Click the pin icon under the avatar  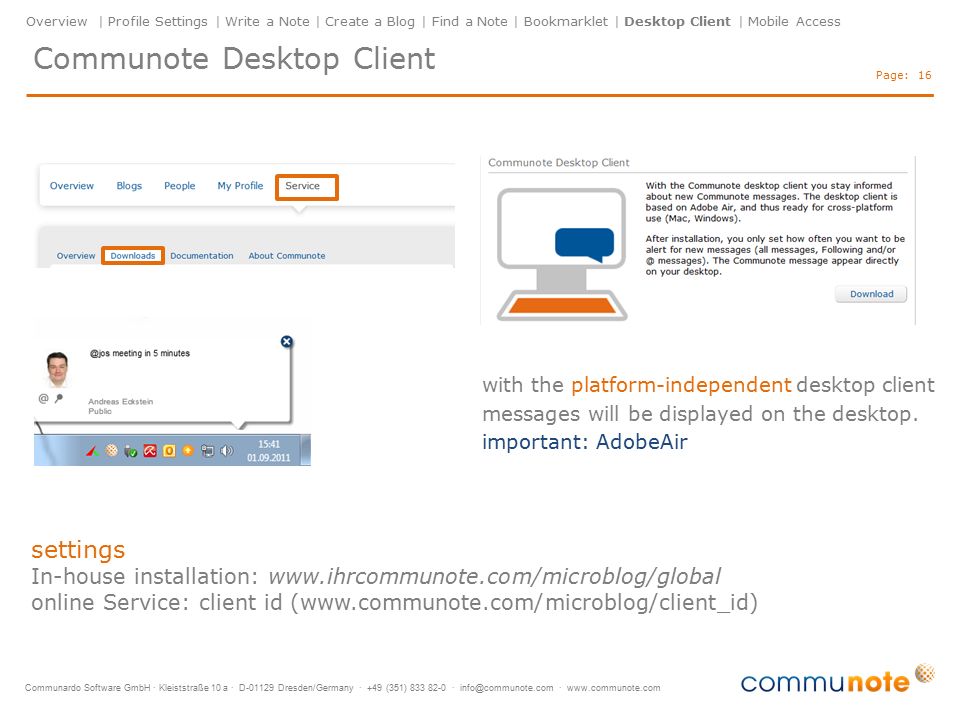(59, 399)
